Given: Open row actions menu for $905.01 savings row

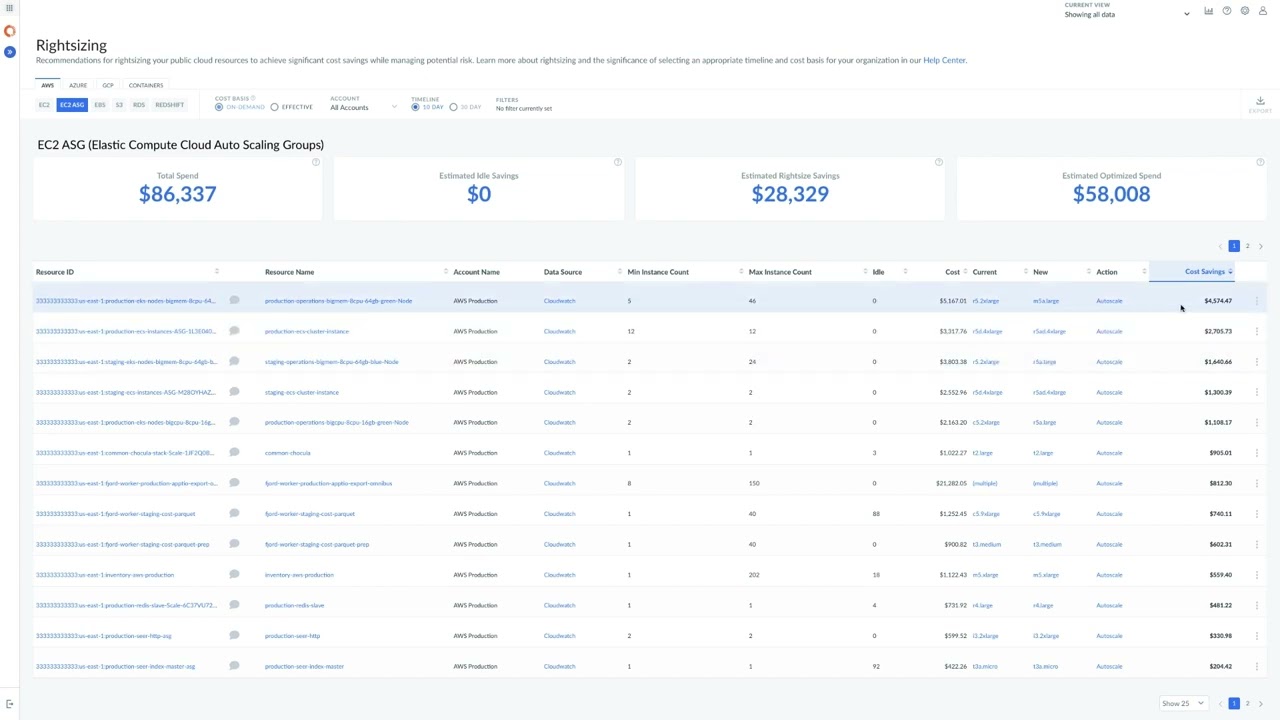Looking at the screenshot, I should pyautogui.click(x=1257, y=453).
